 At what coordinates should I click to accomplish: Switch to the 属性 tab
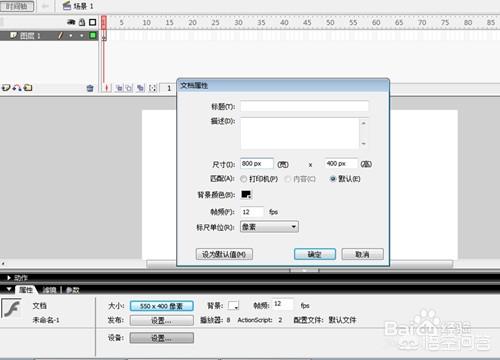click(x=26, y=290)
